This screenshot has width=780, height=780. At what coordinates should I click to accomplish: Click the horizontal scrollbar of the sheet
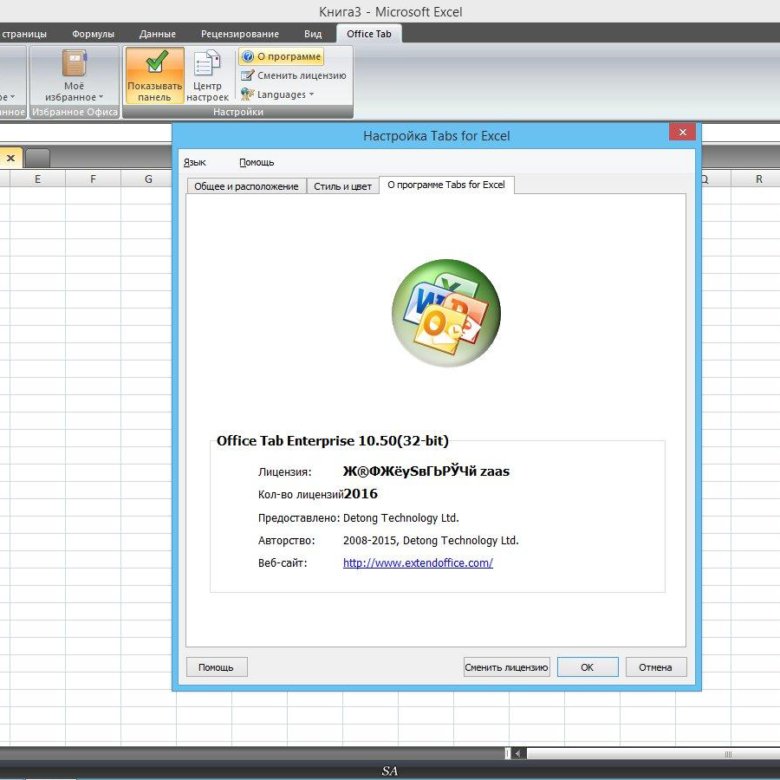(640, 753)
